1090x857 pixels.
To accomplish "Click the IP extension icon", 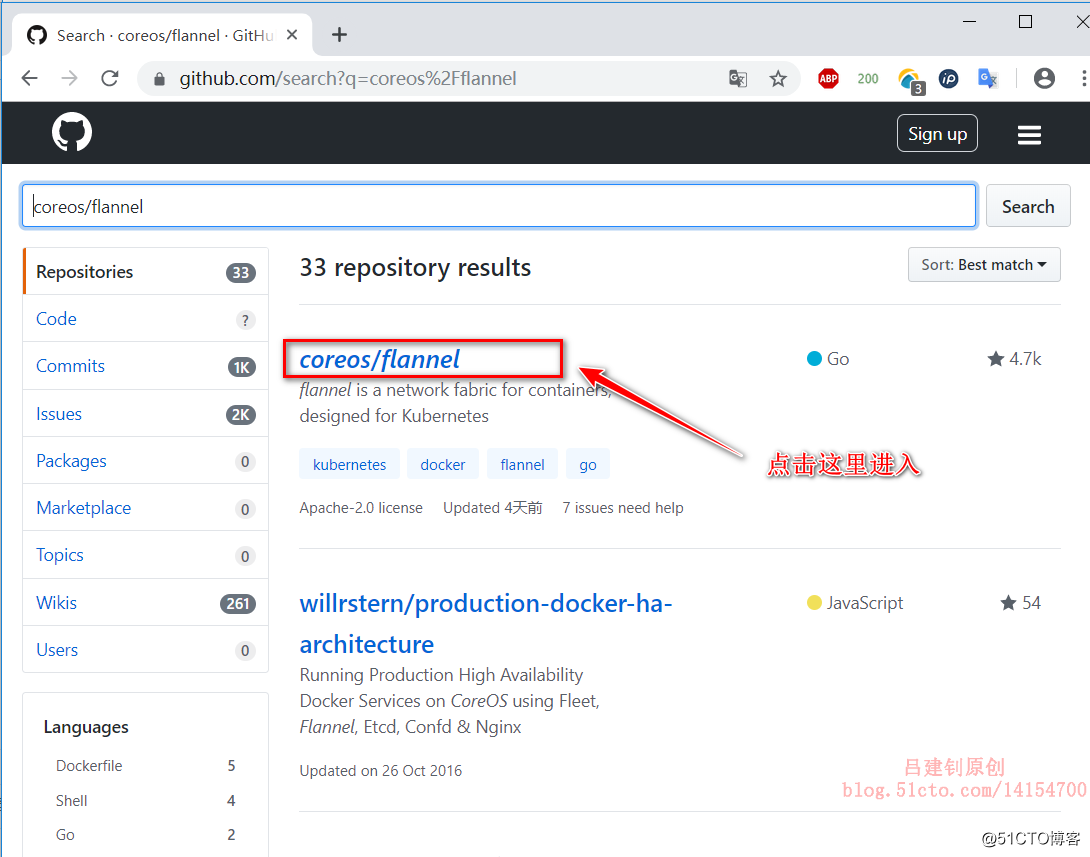I will click(948, 79).
